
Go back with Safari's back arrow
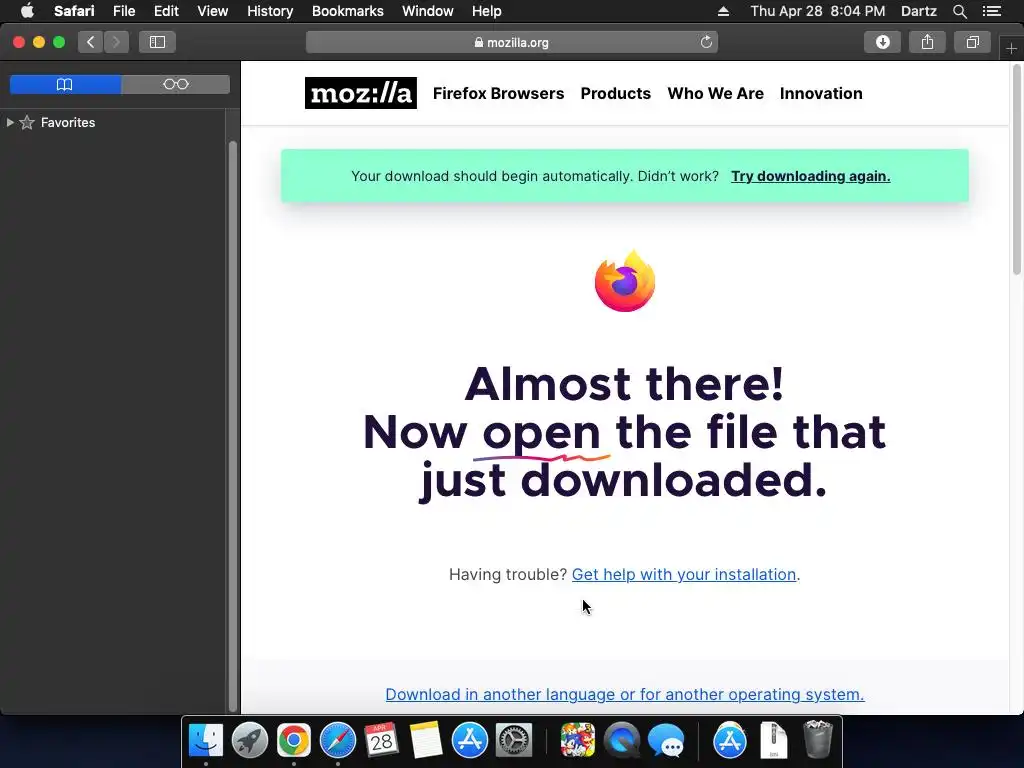point(91,42)
